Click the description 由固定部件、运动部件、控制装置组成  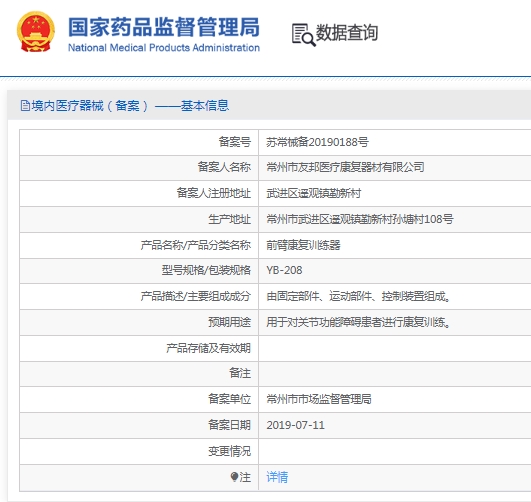(x=358, y=296)
